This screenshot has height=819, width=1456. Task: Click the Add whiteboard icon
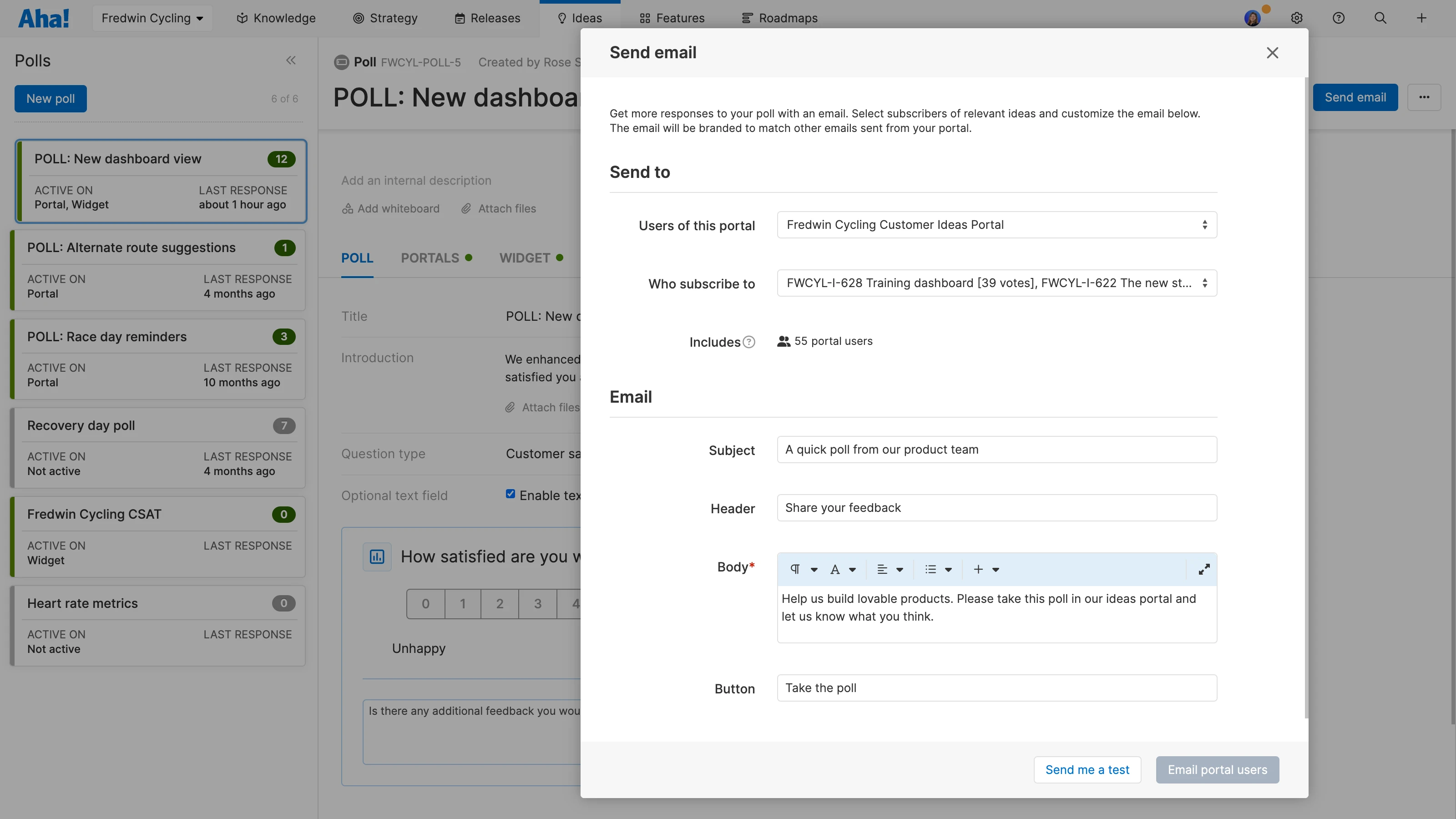point(348,208)
